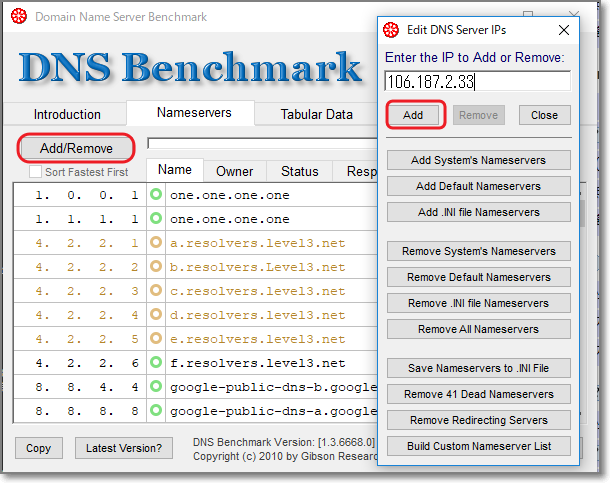Click the orange status icon for a.resolvers.level3.net

click(156, 243)
